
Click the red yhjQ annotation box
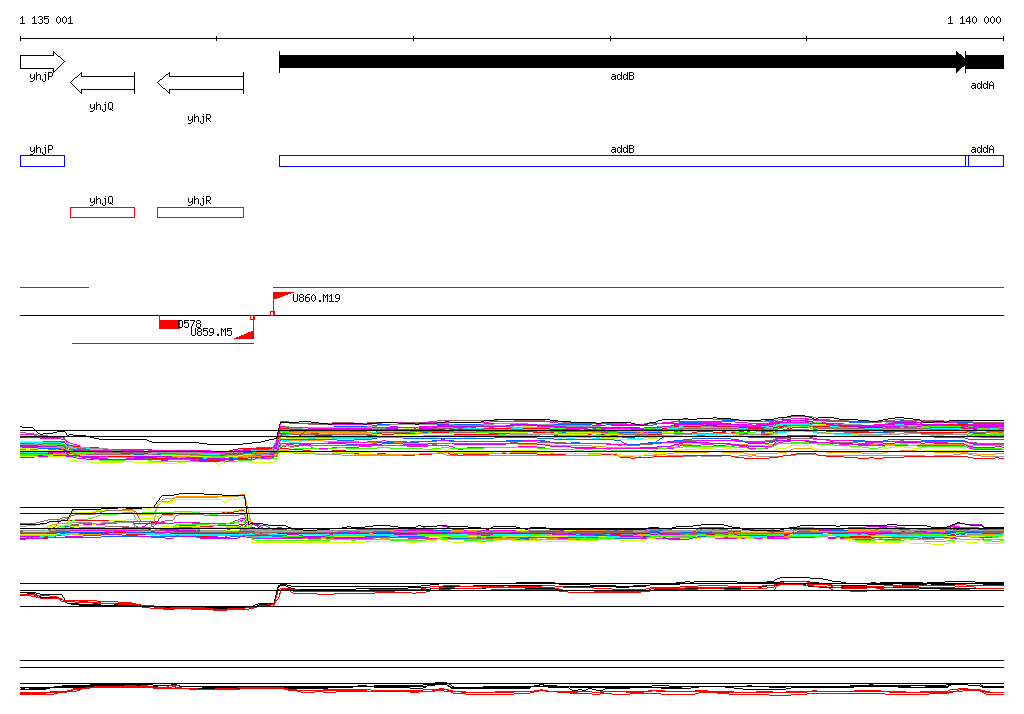(x=103, y=212)
